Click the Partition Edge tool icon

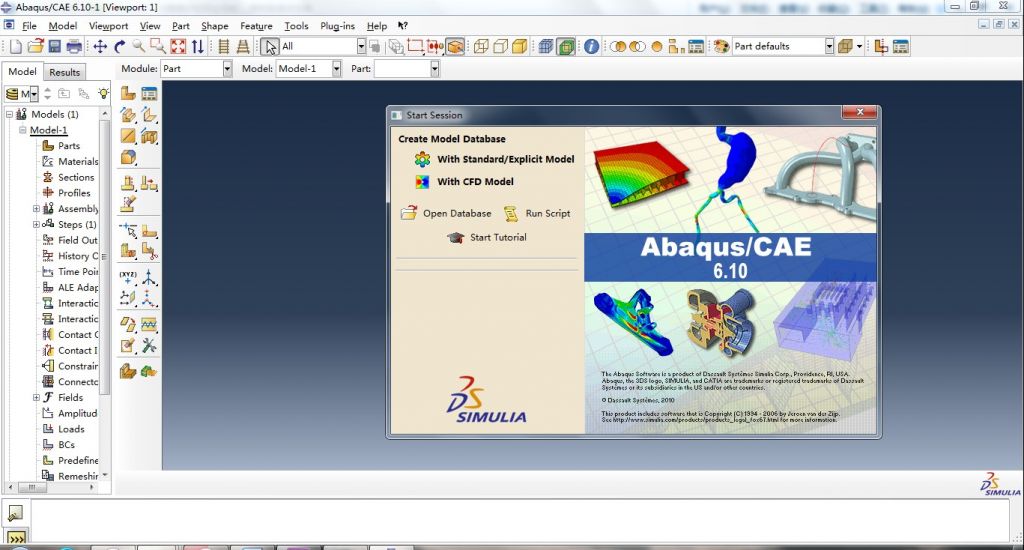pyautogui.click(x=128, y=230)
